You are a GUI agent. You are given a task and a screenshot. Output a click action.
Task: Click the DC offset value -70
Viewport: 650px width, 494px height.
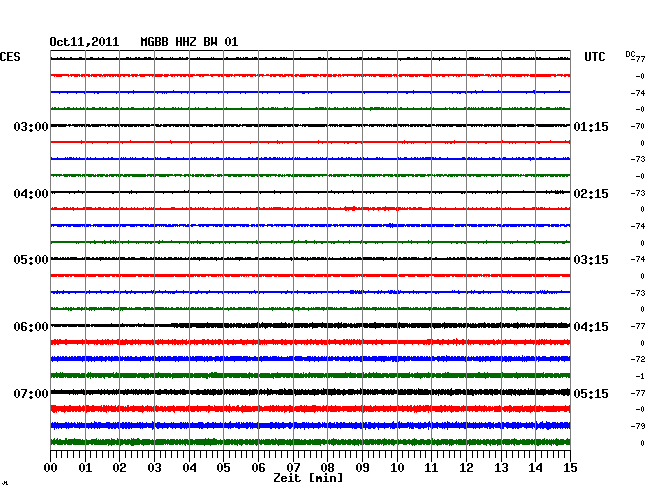point(638,126)
